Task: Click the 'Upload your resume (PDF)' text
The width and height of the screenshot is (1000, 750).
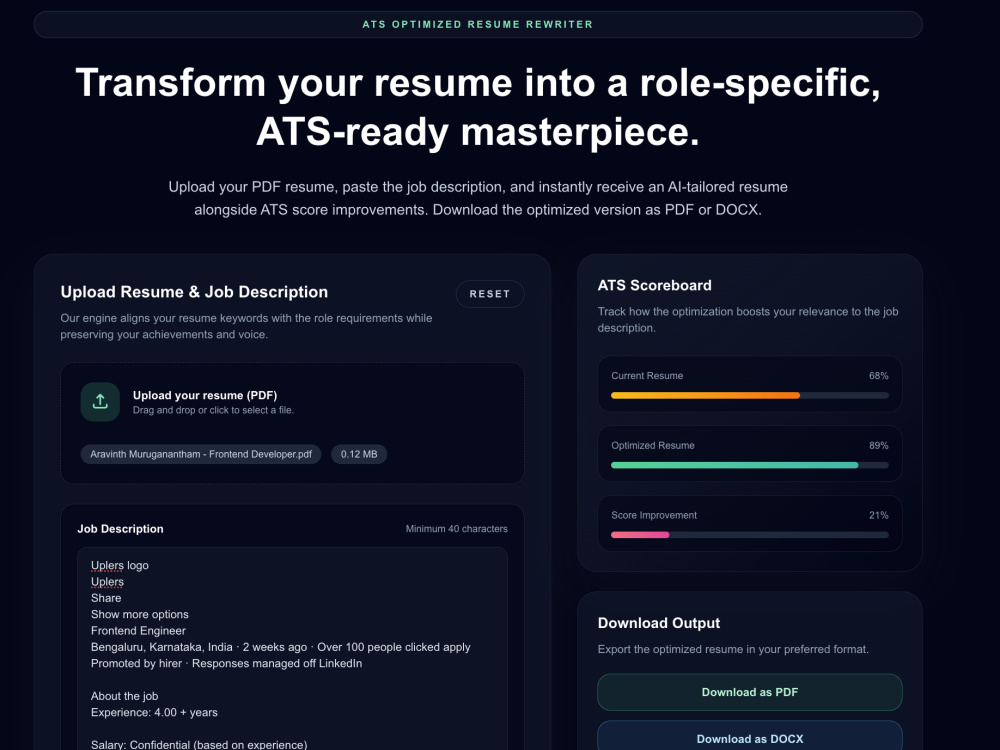Action: click(x=205, y=395)
